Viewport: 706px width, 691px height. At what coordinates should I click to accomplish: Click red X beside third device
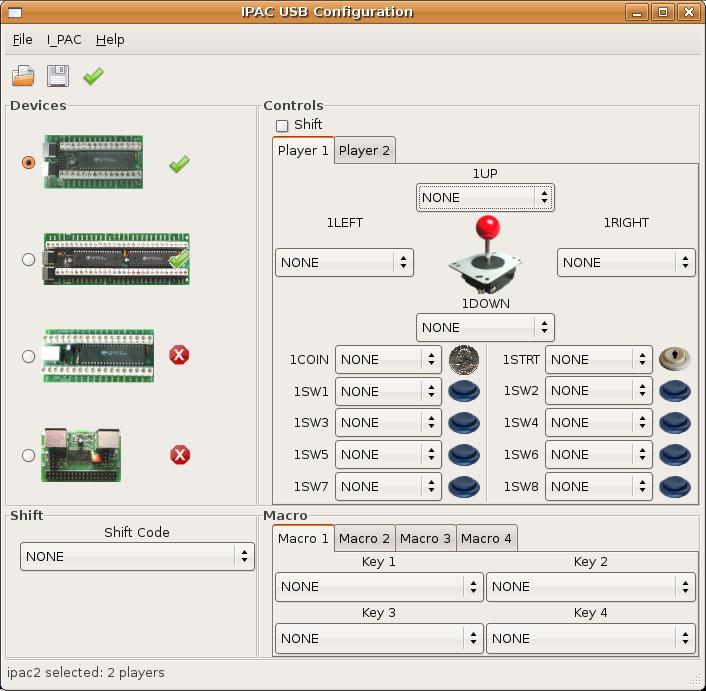(179, 355)
